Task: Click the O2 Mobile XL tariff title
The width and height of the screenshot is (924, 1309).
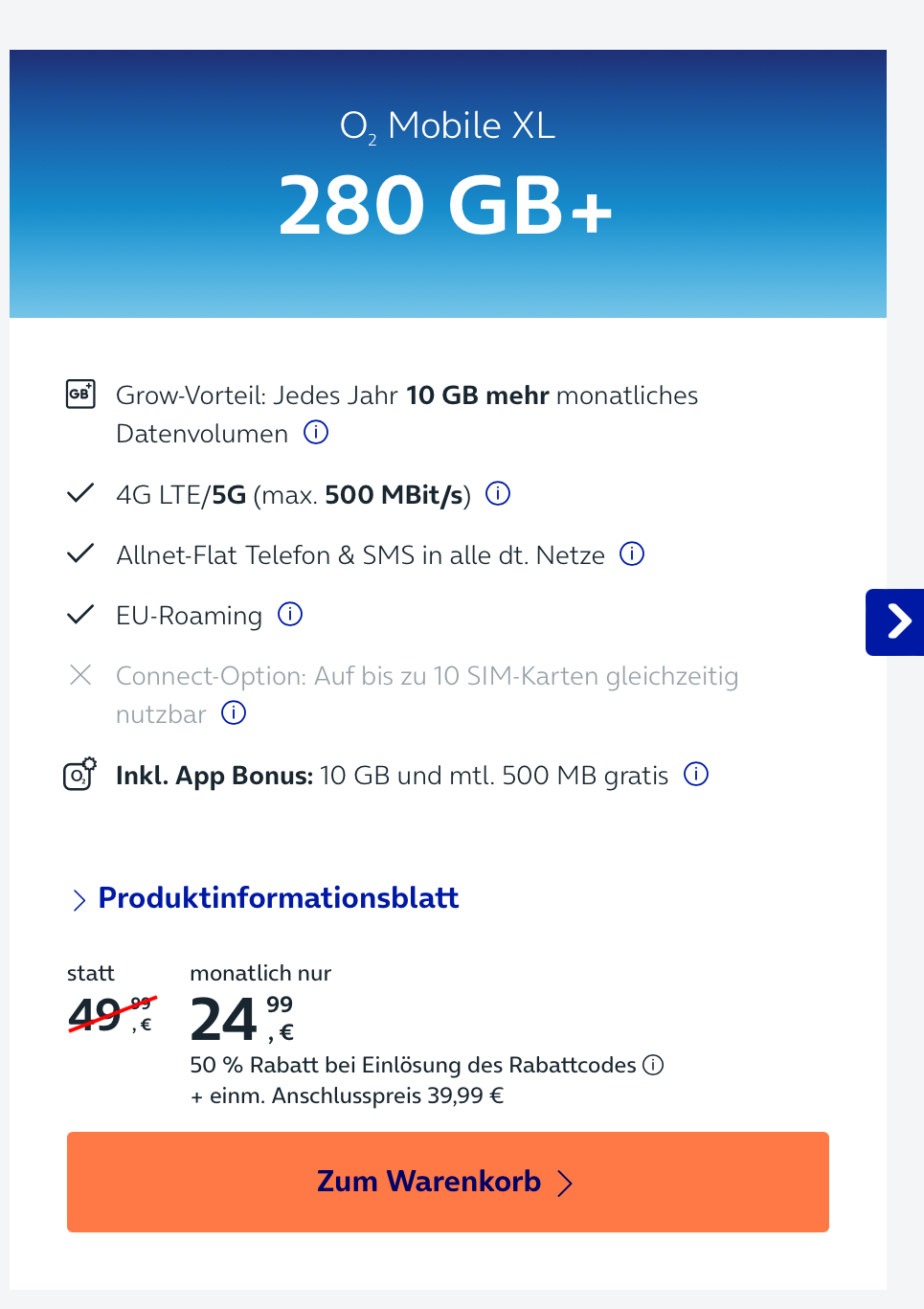Action: (448, 125)
